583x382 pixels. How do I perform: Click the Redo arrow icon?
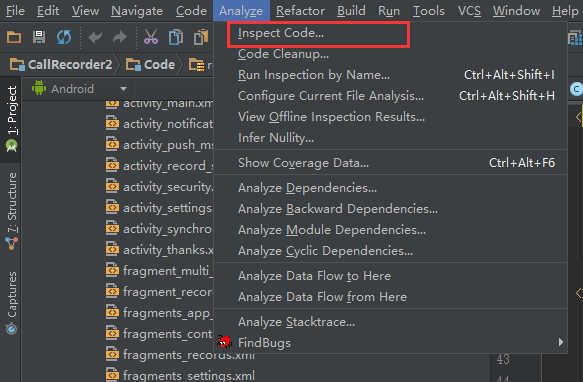120,37
